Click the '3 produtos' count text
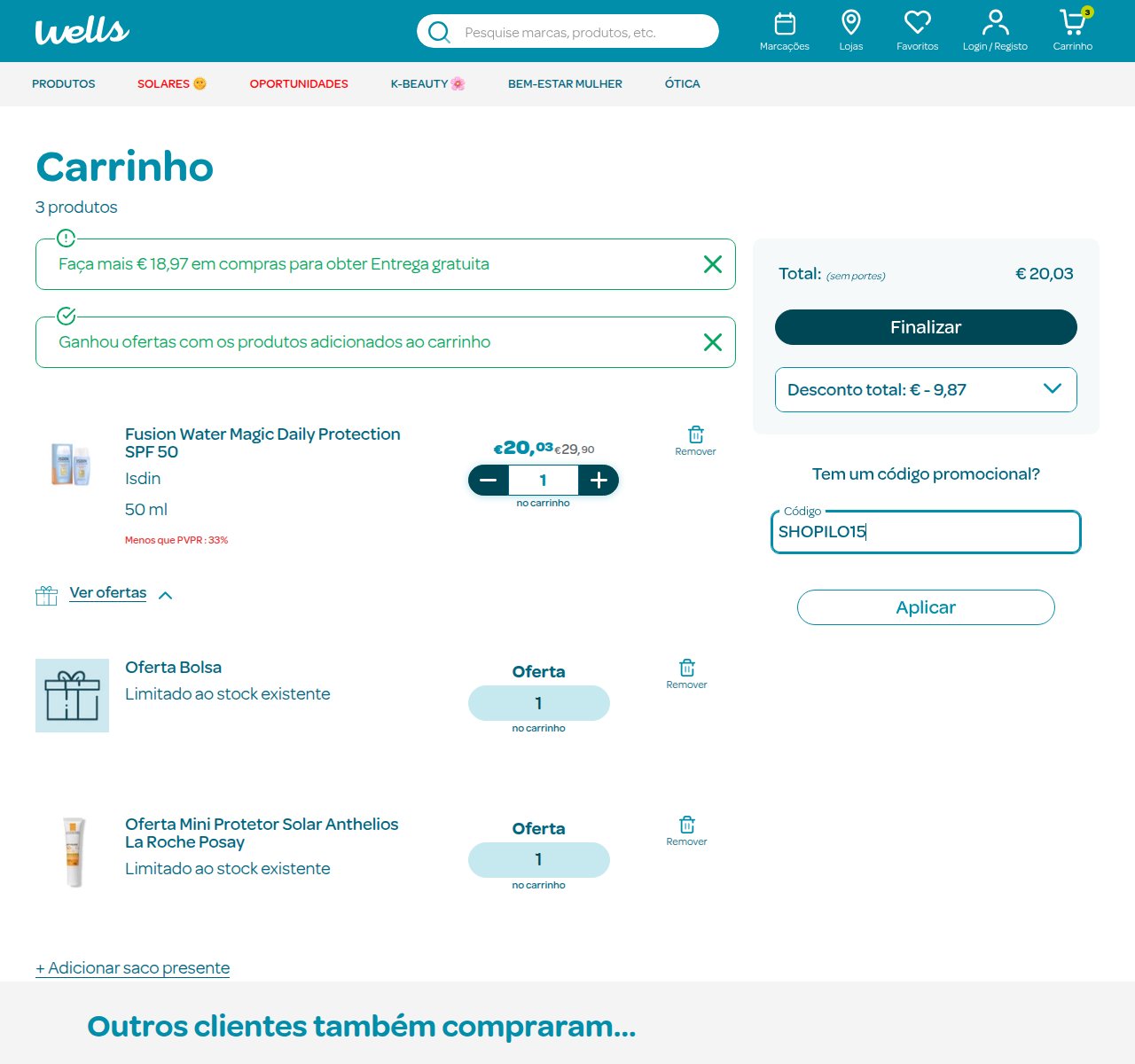Viewport: 1135px width, 1064px height. [x=76, y=207]
